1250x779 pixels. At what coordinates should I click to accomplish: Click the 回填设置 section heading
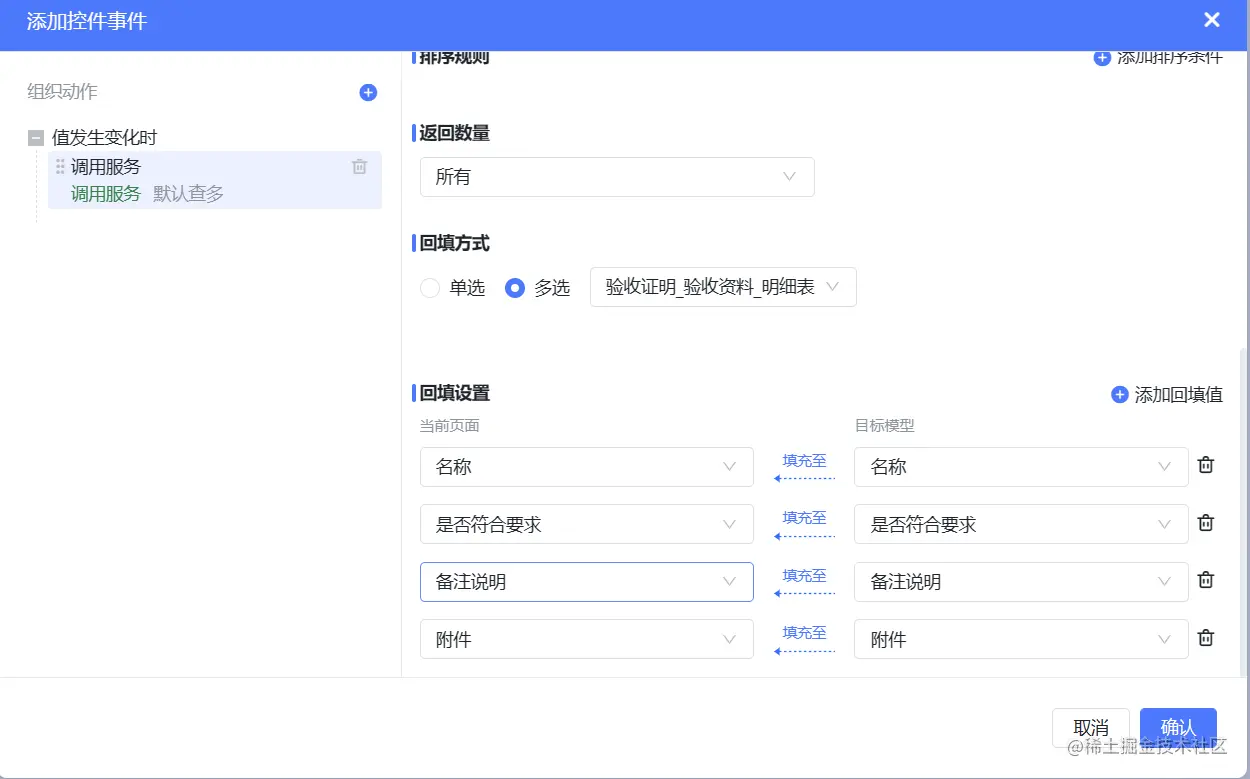455,393
